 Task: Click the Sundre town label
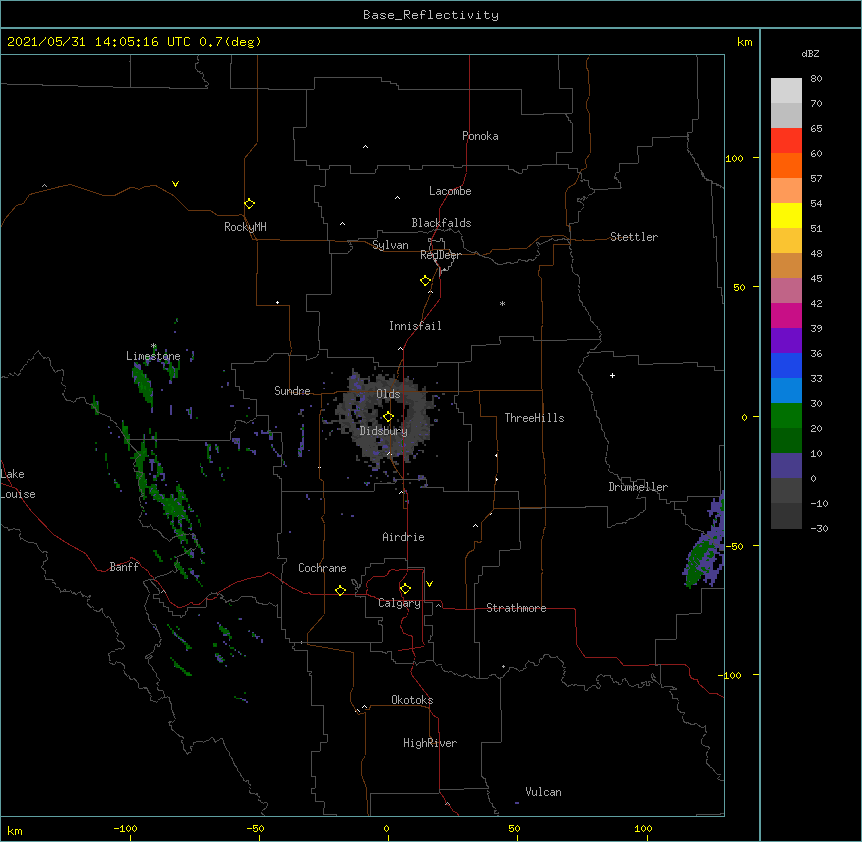tap(292, 391)
